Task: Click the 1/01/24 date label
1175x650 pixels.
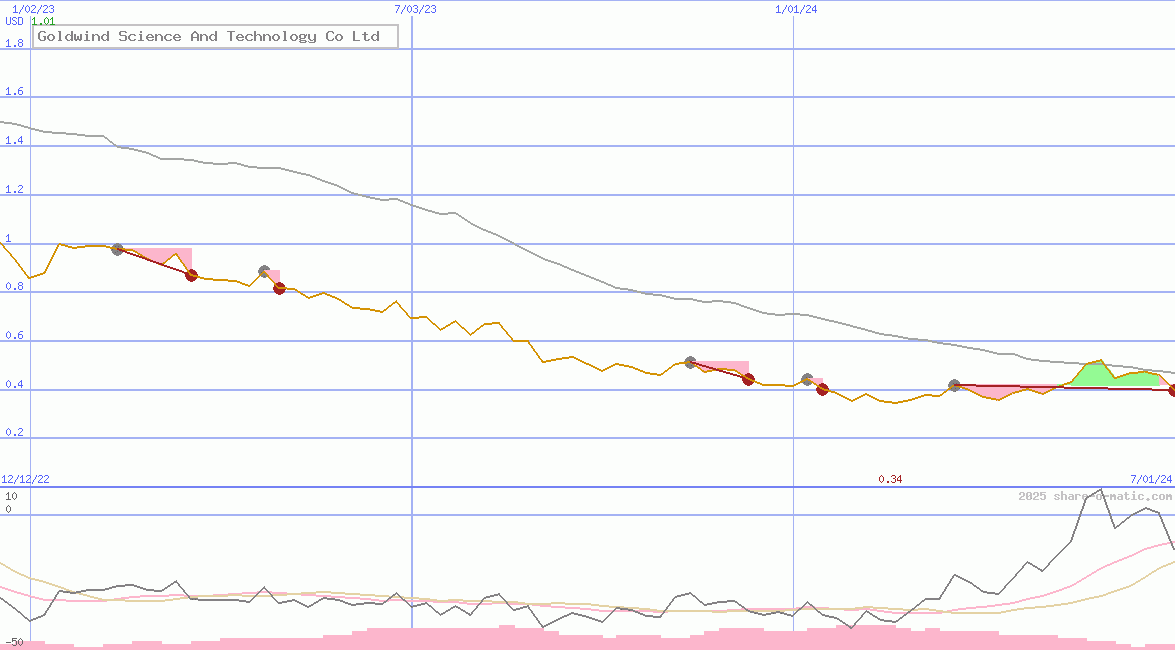Action: pos(795,8)
